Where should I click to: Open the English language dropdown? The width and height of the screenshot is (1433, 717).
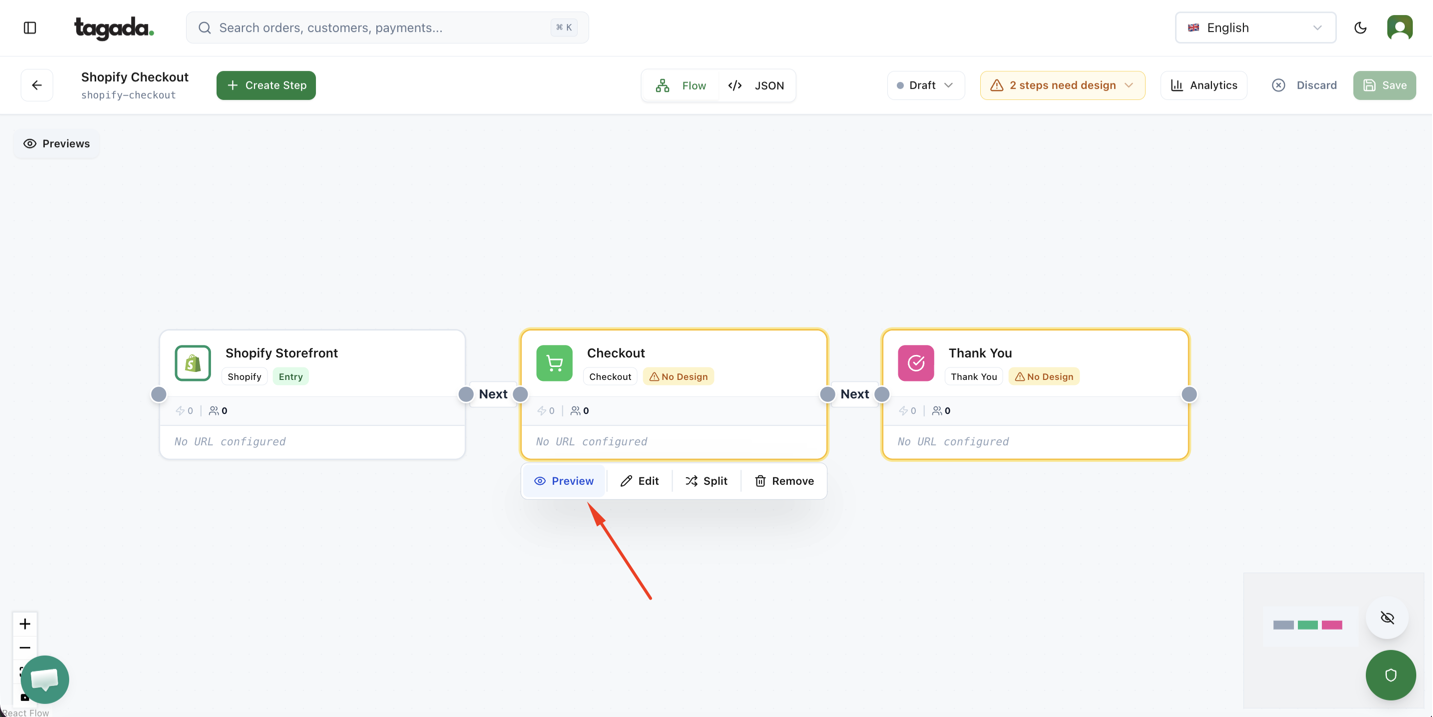pyautogui.click(x=1254, y=28)
